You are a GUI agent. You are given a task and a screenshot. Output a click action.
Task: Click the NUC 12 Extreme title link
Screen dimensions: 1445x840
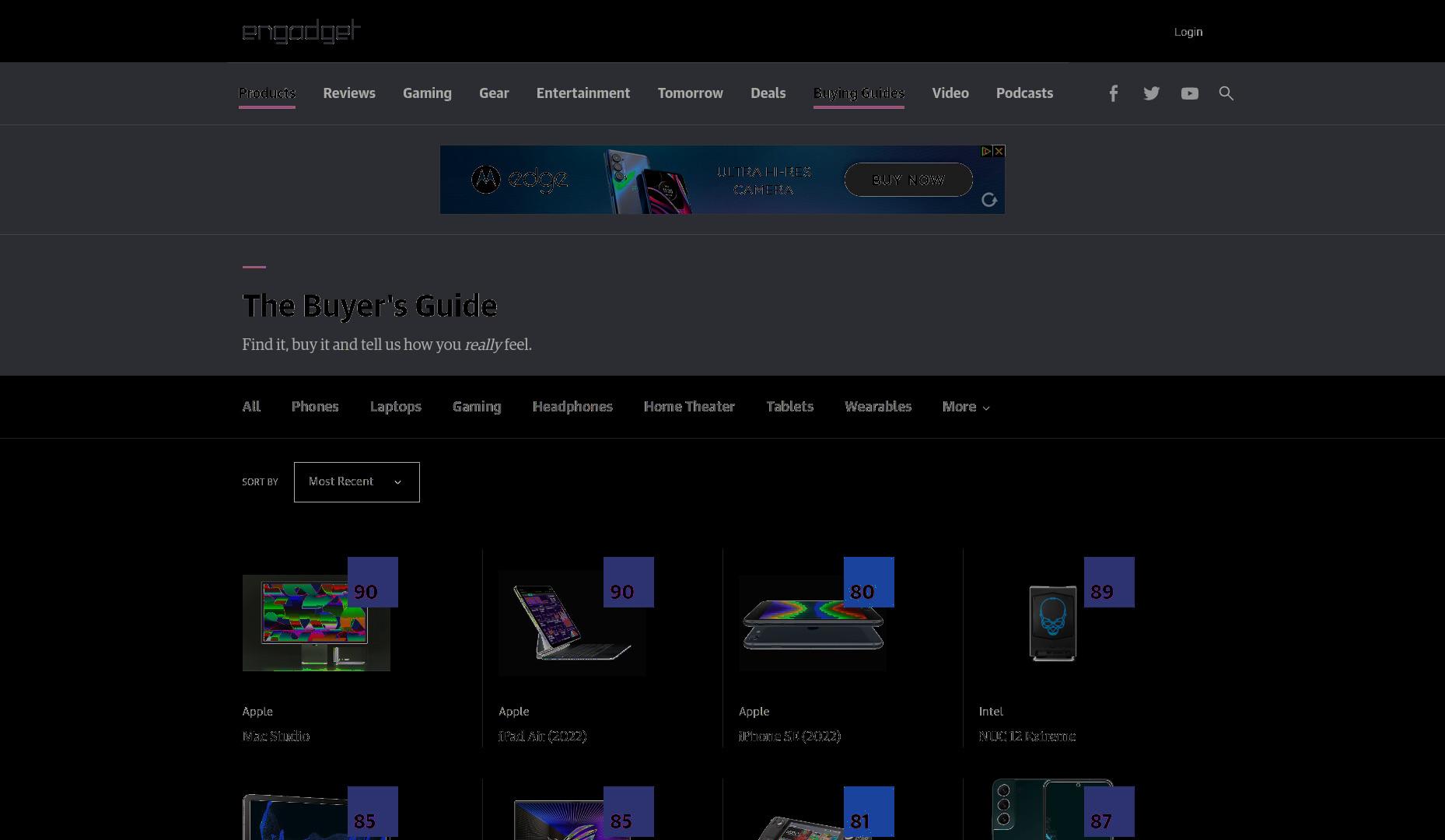pos(1027,736)
